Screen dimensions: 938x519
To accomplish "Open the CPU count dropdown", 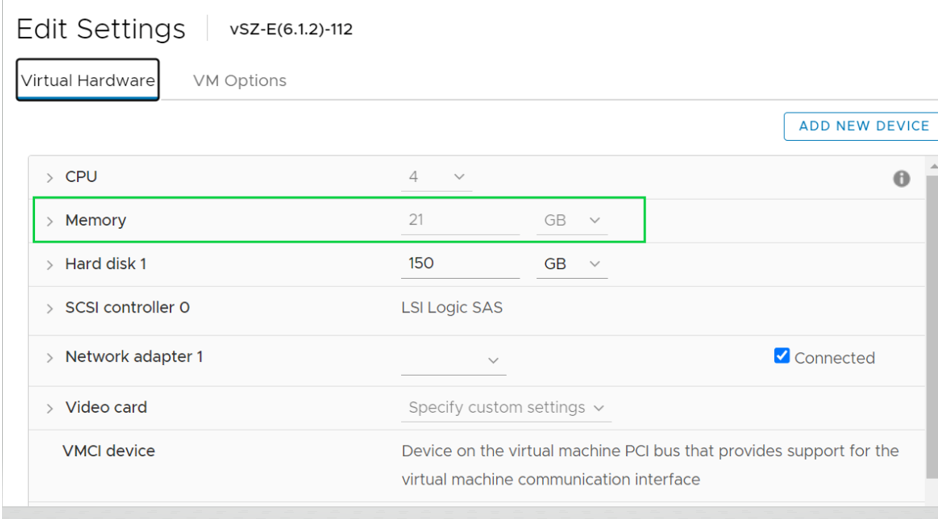I will tap(437, 177).
